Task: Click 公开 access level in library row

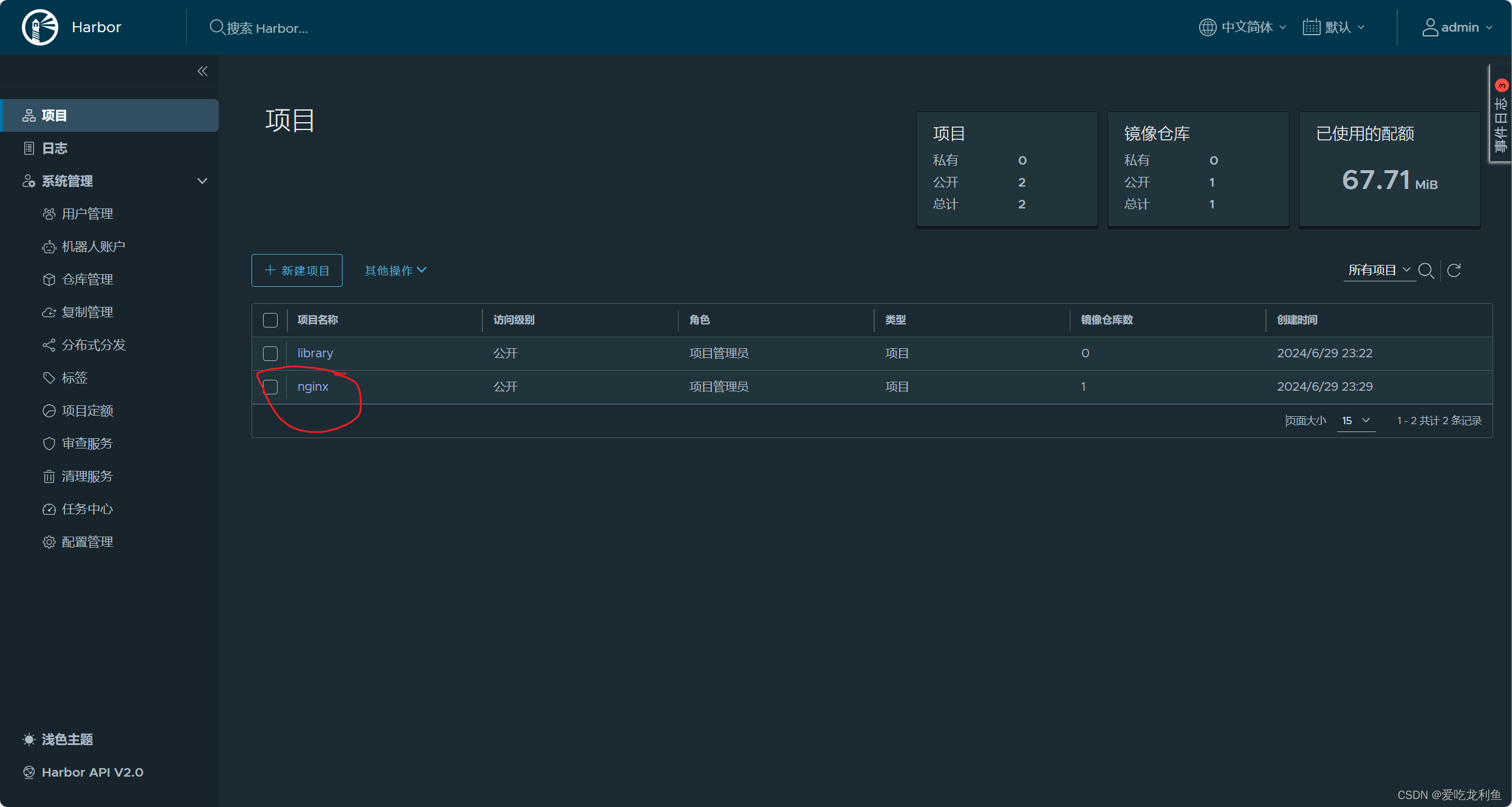Action: click(505, 353)
